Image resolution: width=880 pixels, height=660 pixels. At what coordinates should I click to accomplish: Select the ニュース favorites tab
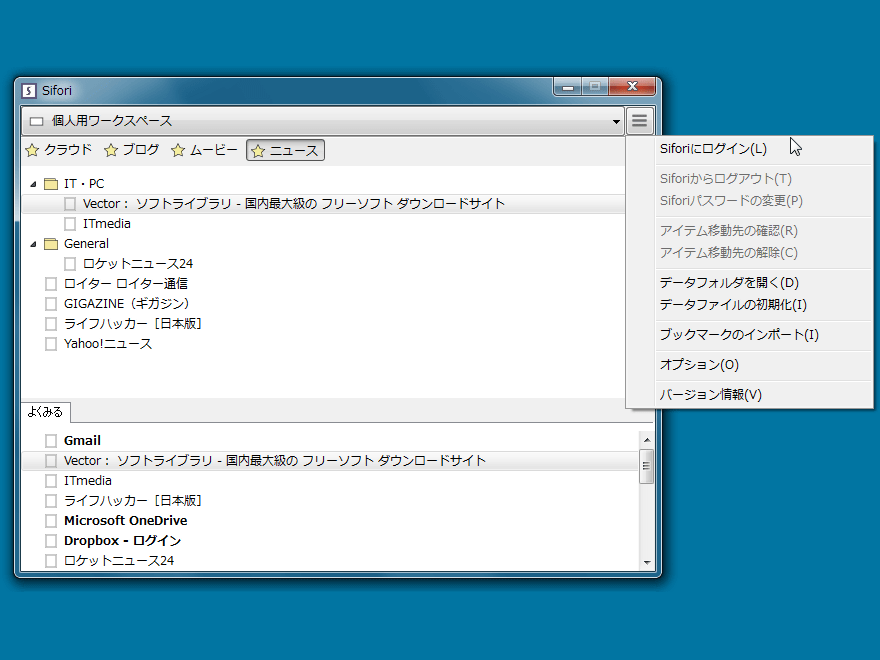coord(285,150)
